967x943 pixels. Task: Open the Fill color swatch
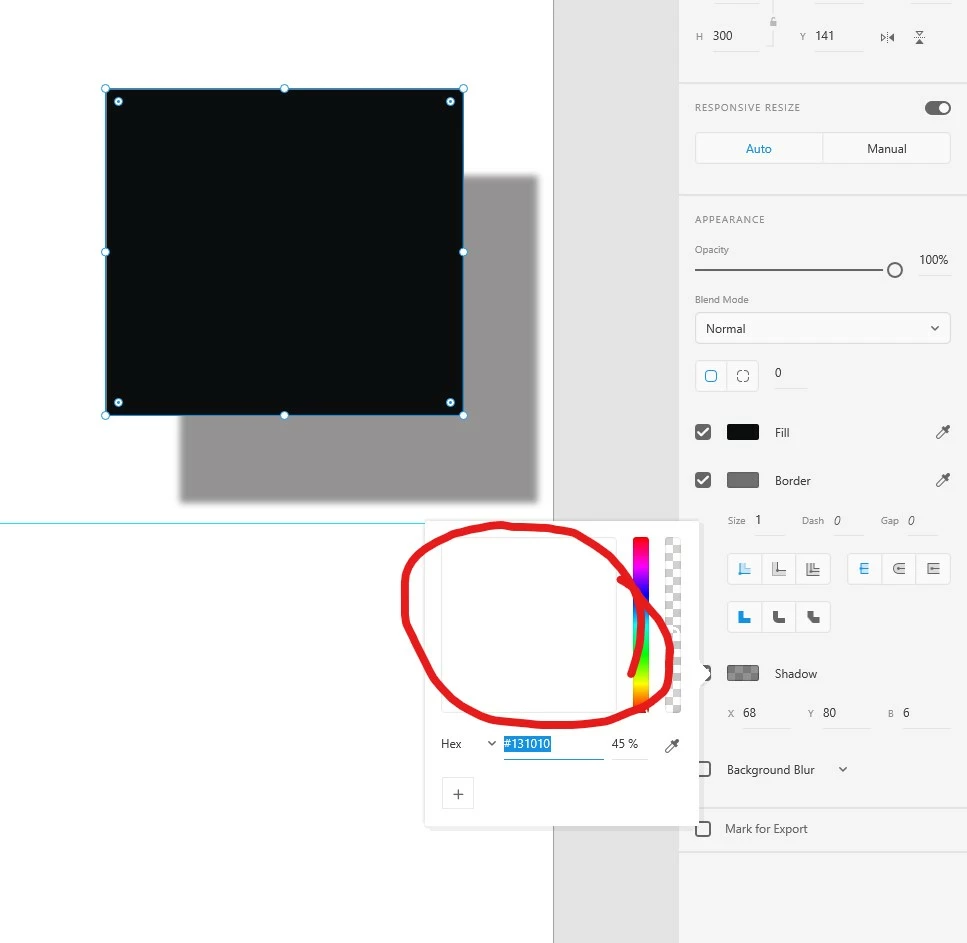743,432
